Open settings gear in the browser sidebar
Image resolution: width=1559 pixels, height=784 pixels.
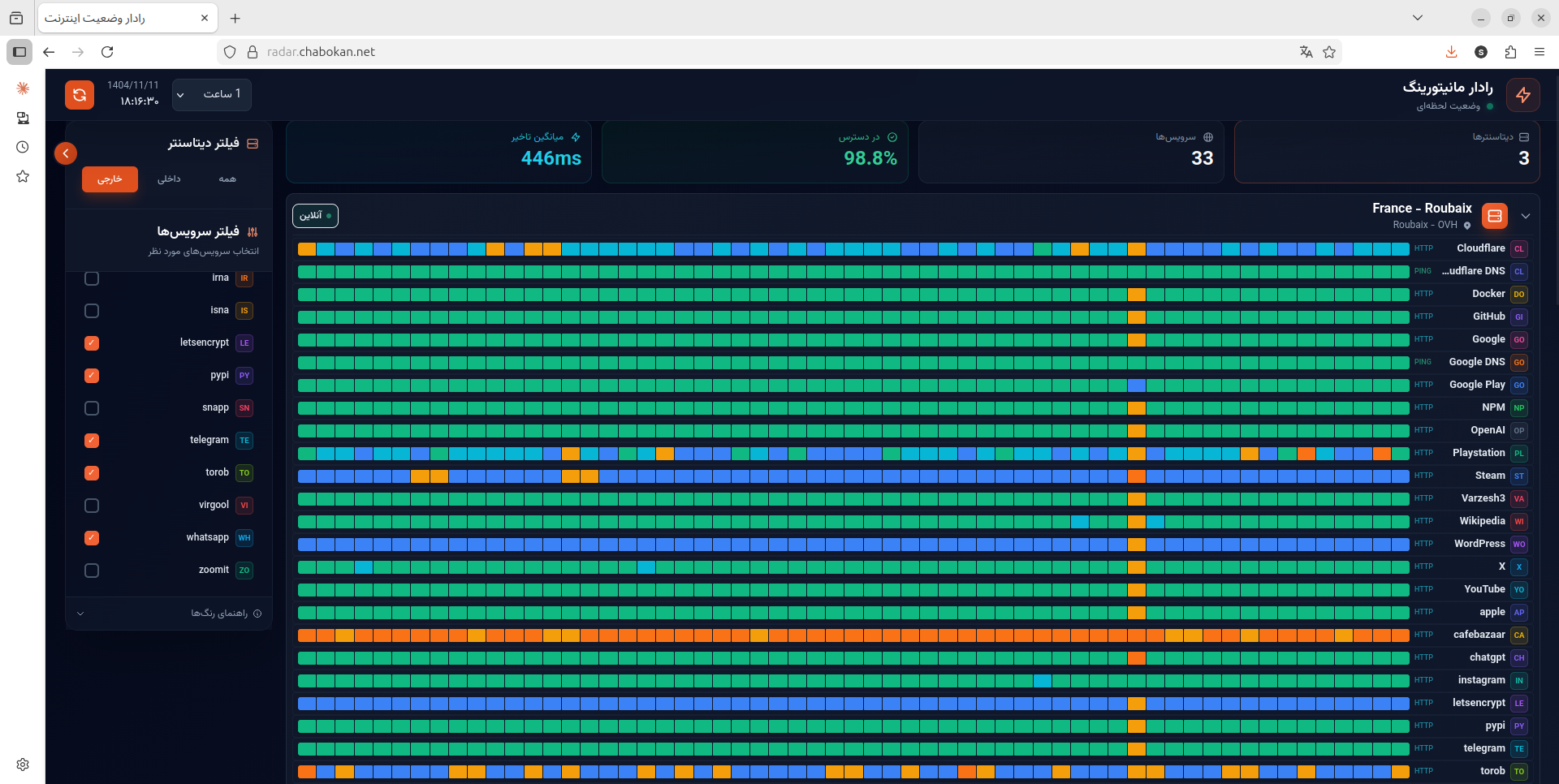[x=23, y=765]
